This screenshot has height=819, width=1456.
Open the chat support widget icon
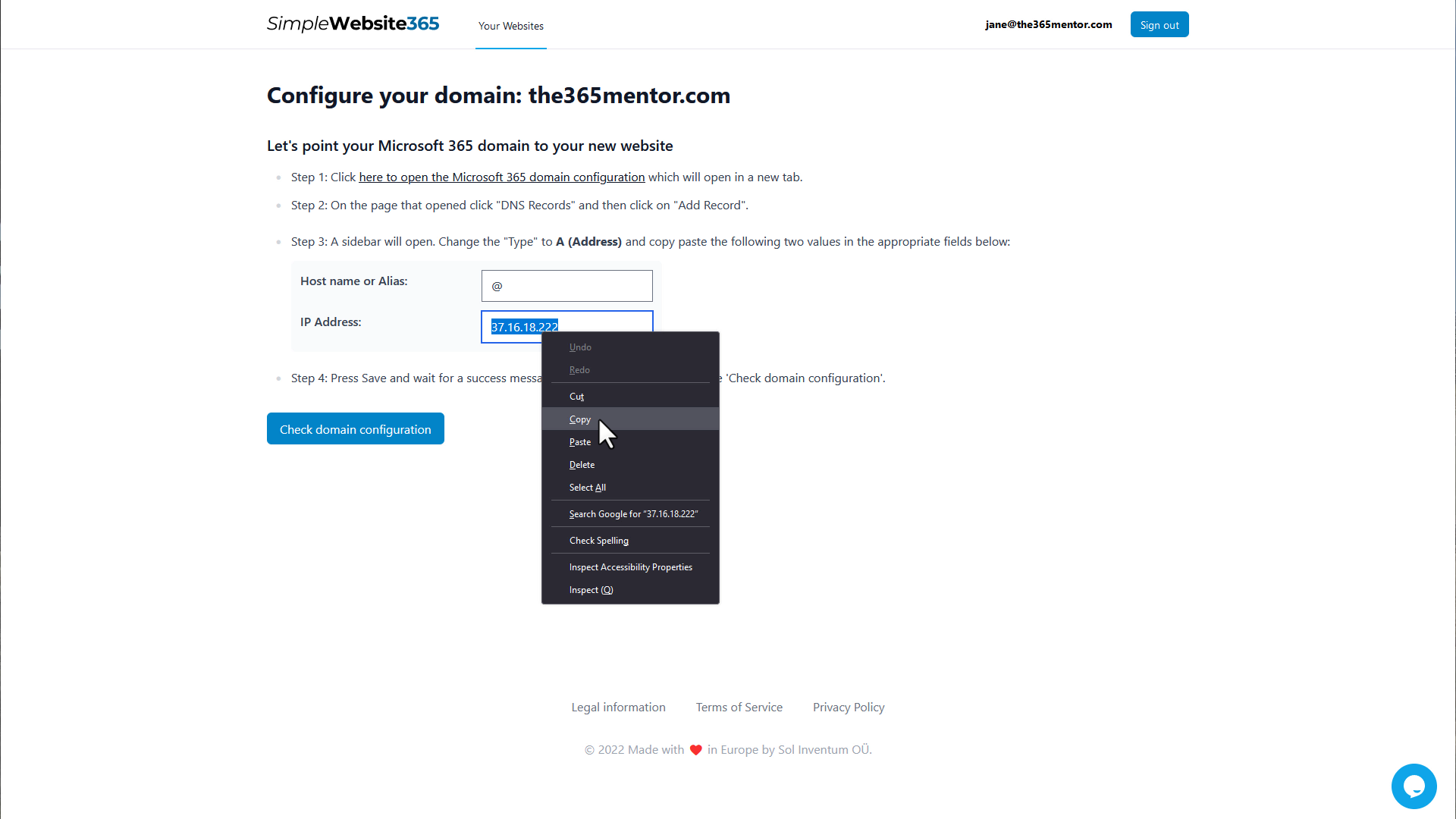1414,786
